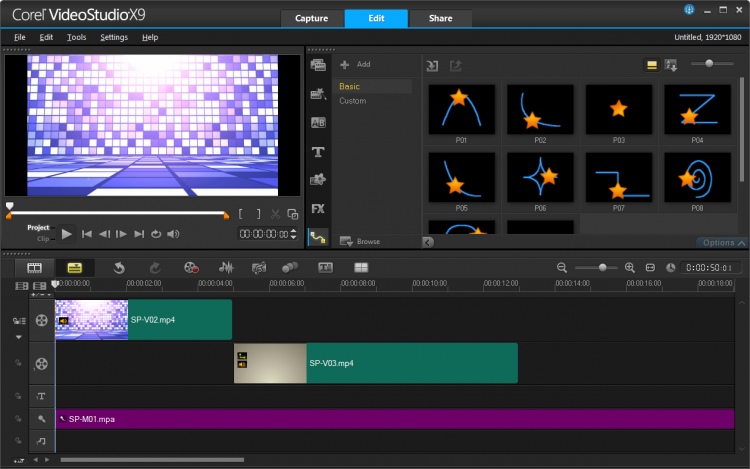The image size is (750, 469).
Task: Open the Sound Mixer tool
Action: click(226, 268)
